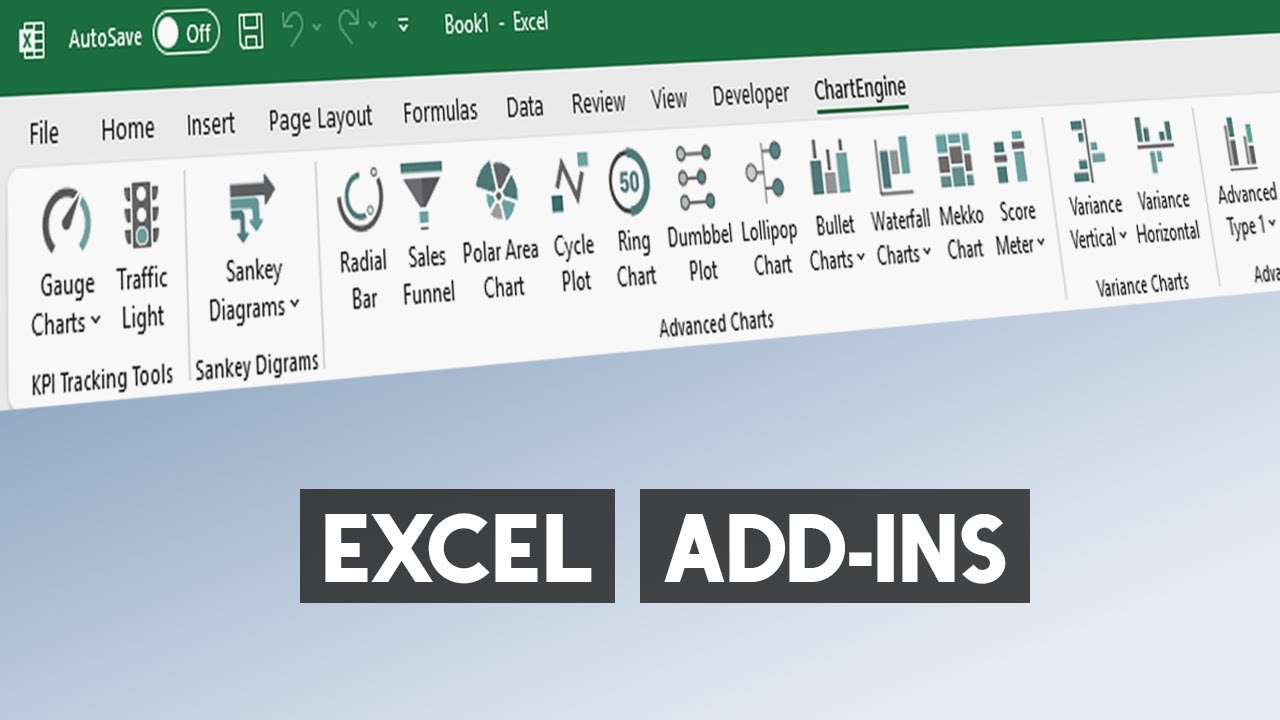Open Waterfall Charts tool
The width and height of the screenshot is (1280, 720).
point(900,200)
